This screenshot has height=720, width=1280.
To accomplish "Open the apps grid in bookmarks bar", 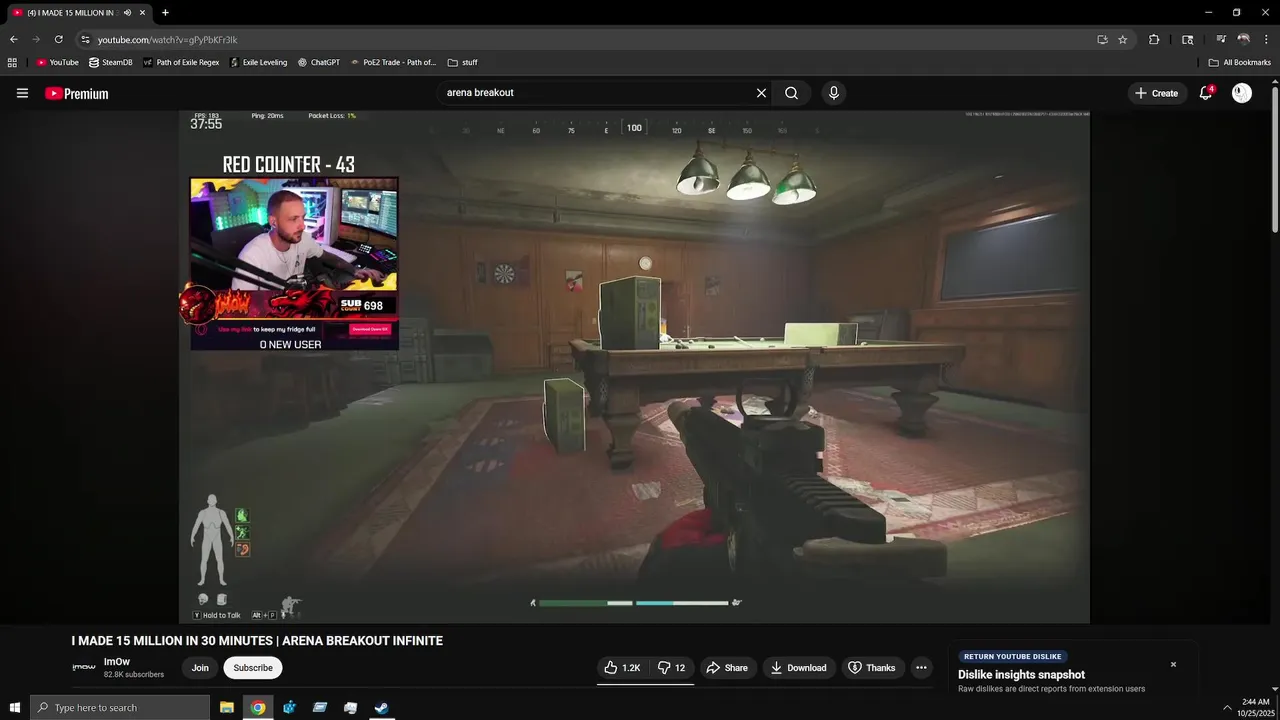I will [x=12, y=62].
